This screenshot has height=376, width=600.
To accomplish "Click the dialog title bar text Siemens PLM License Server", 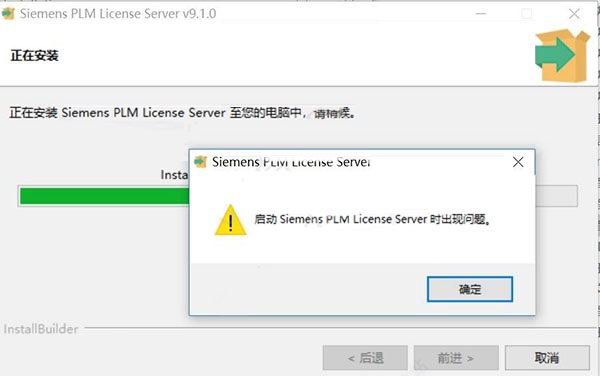I will point(291,162).
